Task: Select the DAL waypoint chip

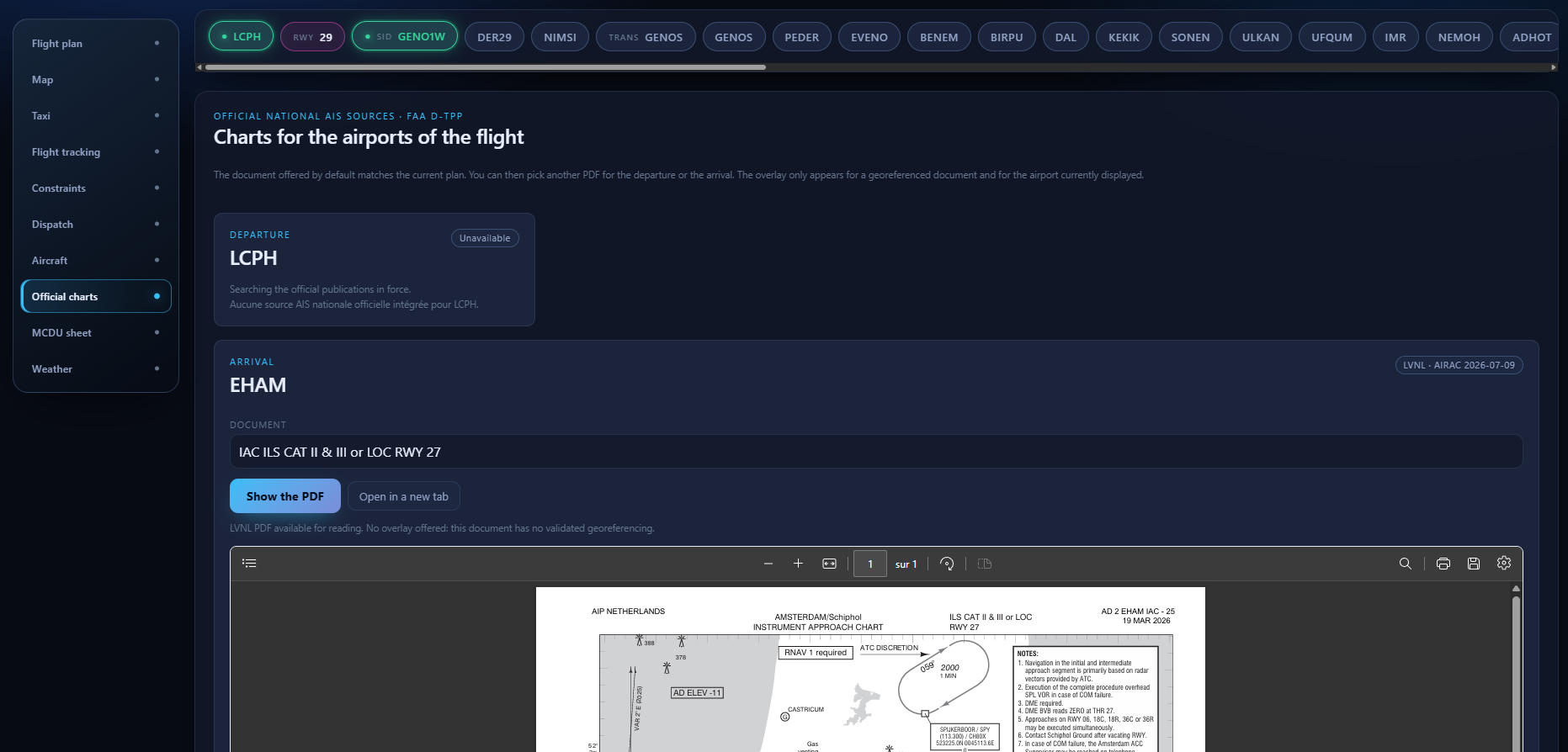Action: click(x=1066, y=37)
